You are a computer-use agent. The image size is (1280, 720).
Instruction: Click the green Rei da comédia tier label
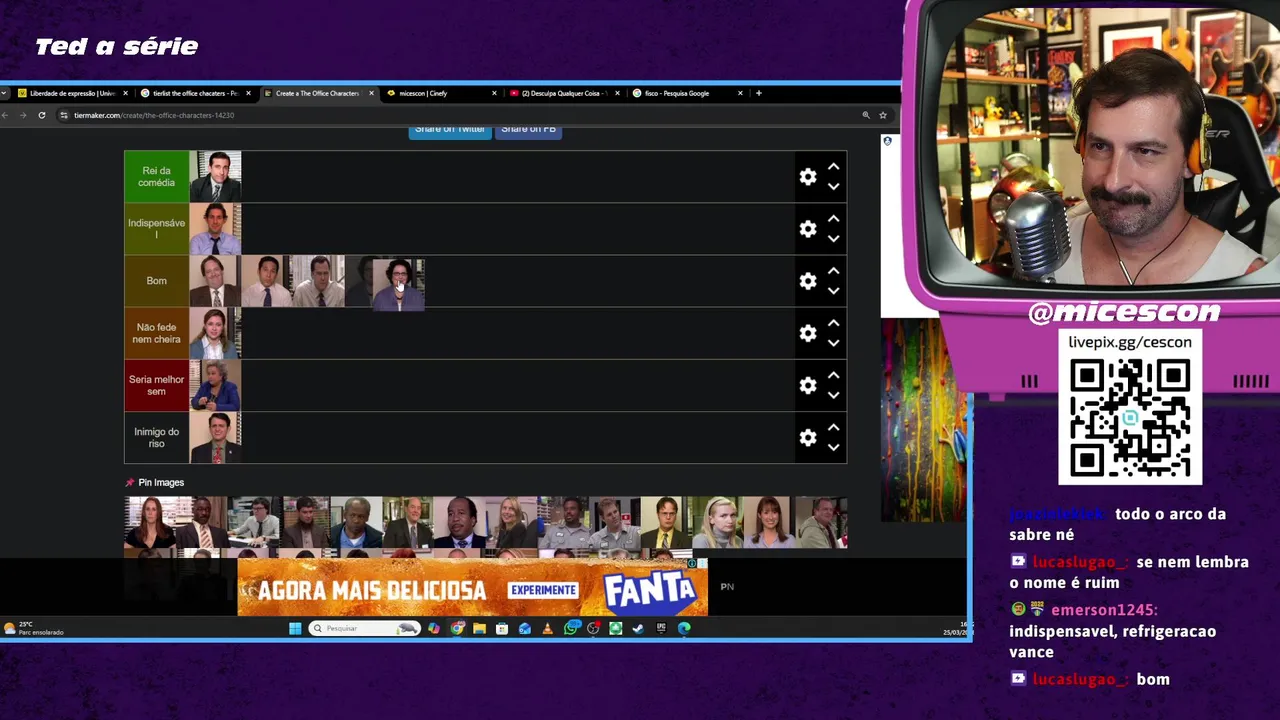point(157,177)
